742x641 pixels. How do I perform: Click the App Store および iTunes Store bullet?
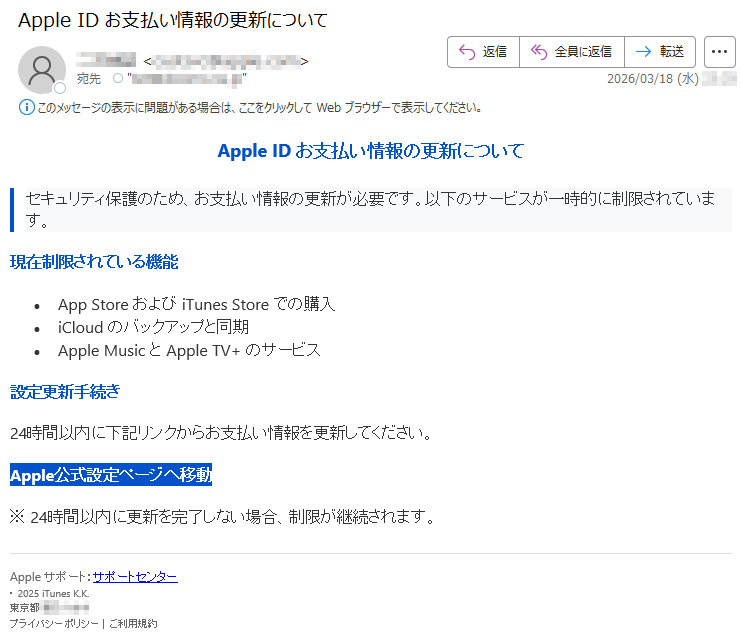pyautogui.click(x=196, y=304)
